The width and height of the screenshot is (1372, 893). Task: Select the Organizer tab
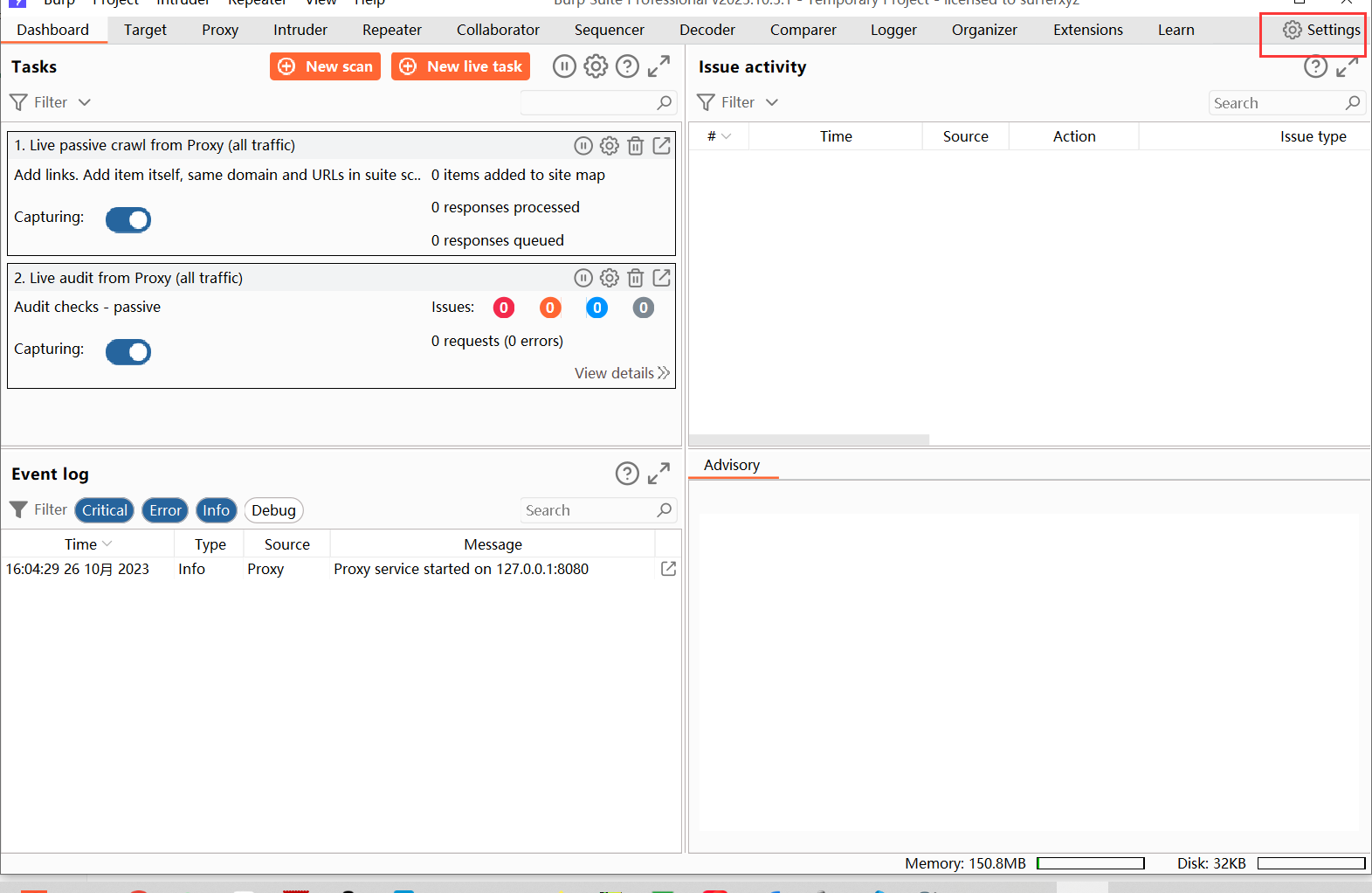[x=984, y=30]
